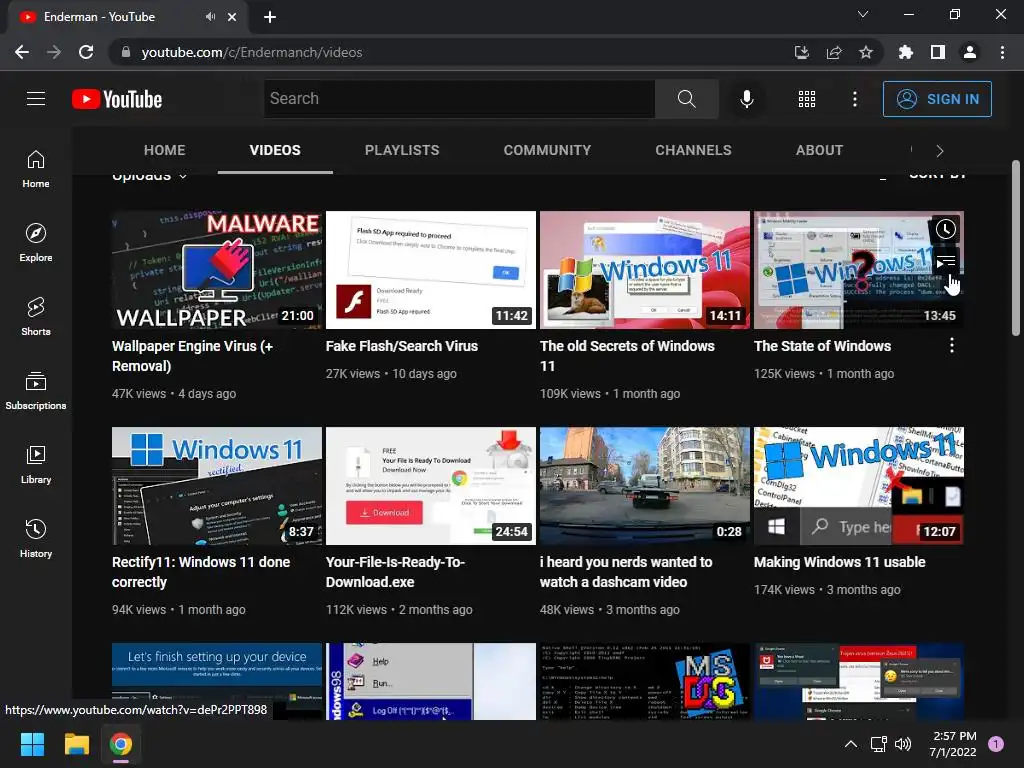Viewport: 1024px width, 768px height.
Task: Open Shorts in the sidebar
Action: 36,317
